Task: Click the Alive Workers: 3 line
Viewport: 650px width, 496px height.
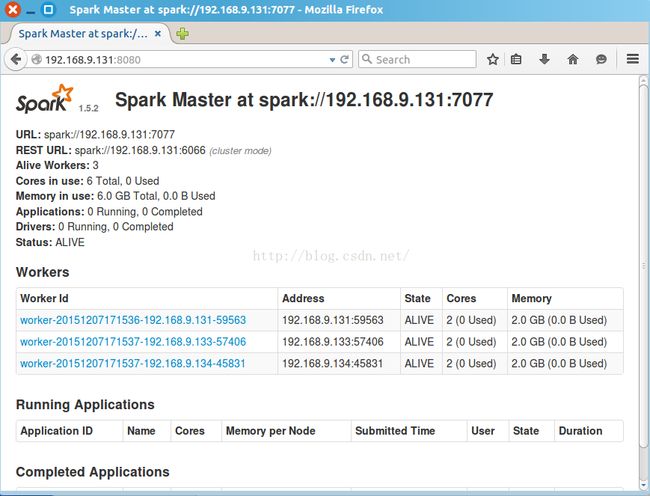Action: [57, 165]
